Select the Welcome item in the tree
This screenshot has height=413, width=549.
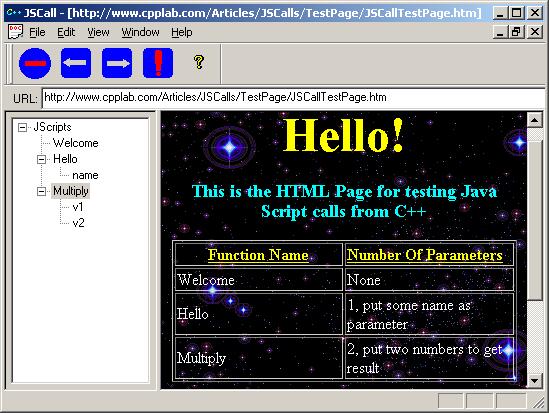click(76, 143)
